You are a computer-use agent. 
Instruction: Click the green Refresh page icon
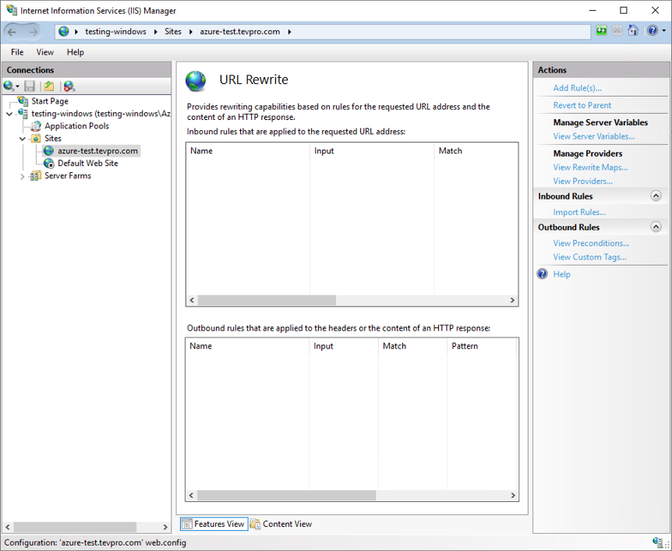coord(602,31)
